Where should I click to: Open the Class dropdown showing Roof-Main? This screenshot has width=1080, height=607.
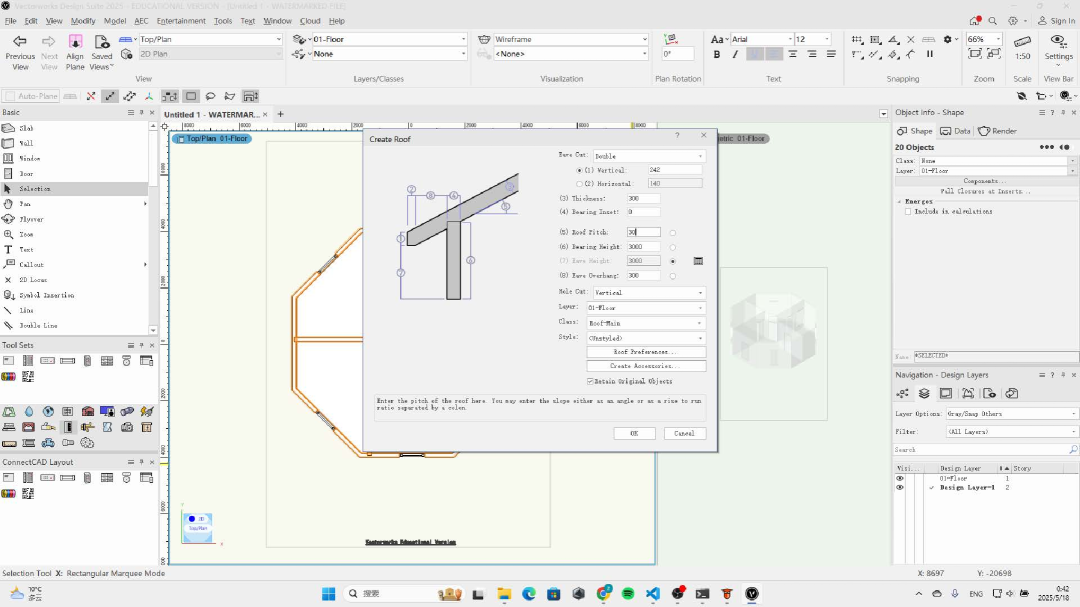[x=646, y=323]
